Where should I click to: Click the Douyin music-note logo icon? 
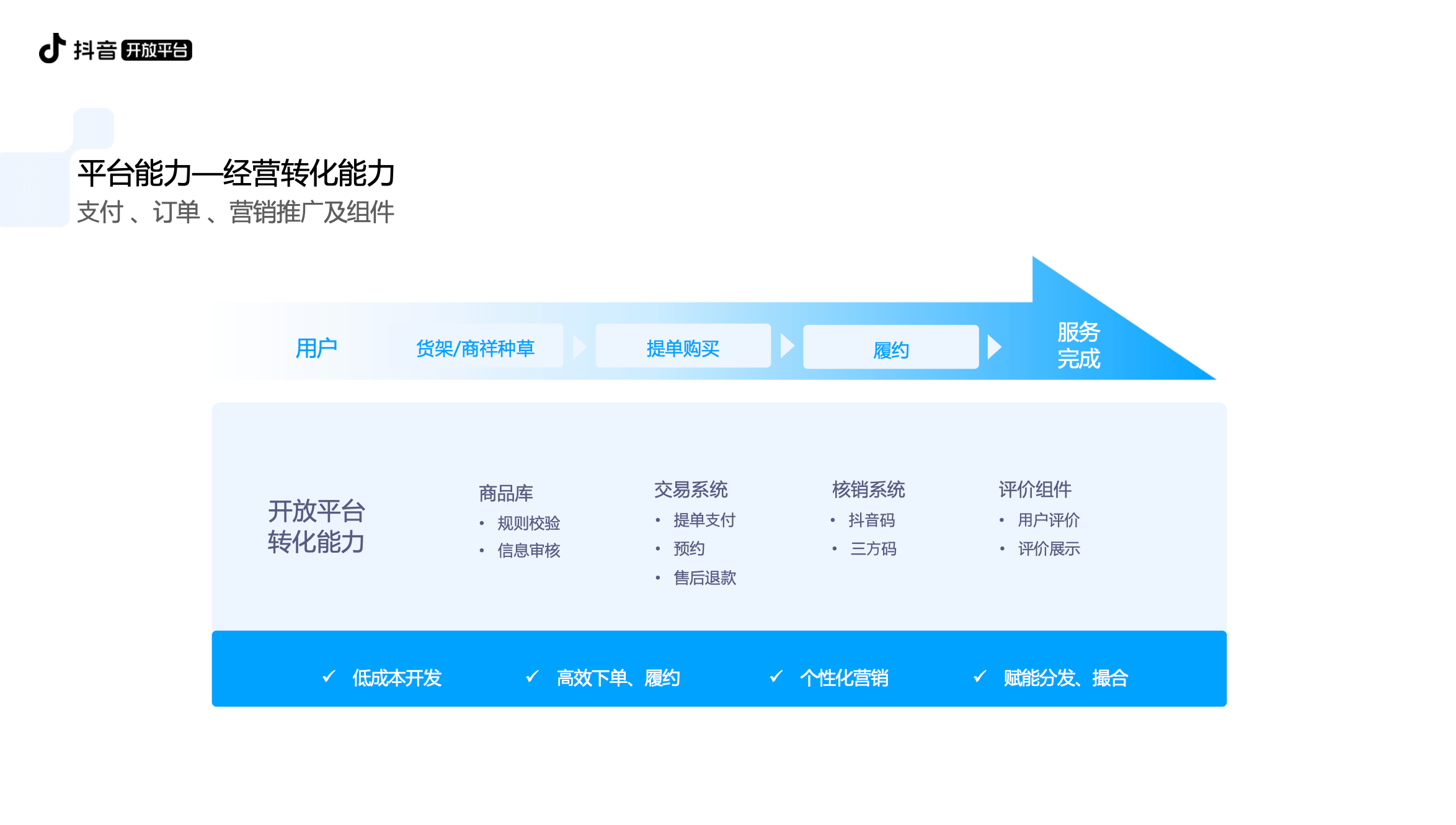click(53, 48)
